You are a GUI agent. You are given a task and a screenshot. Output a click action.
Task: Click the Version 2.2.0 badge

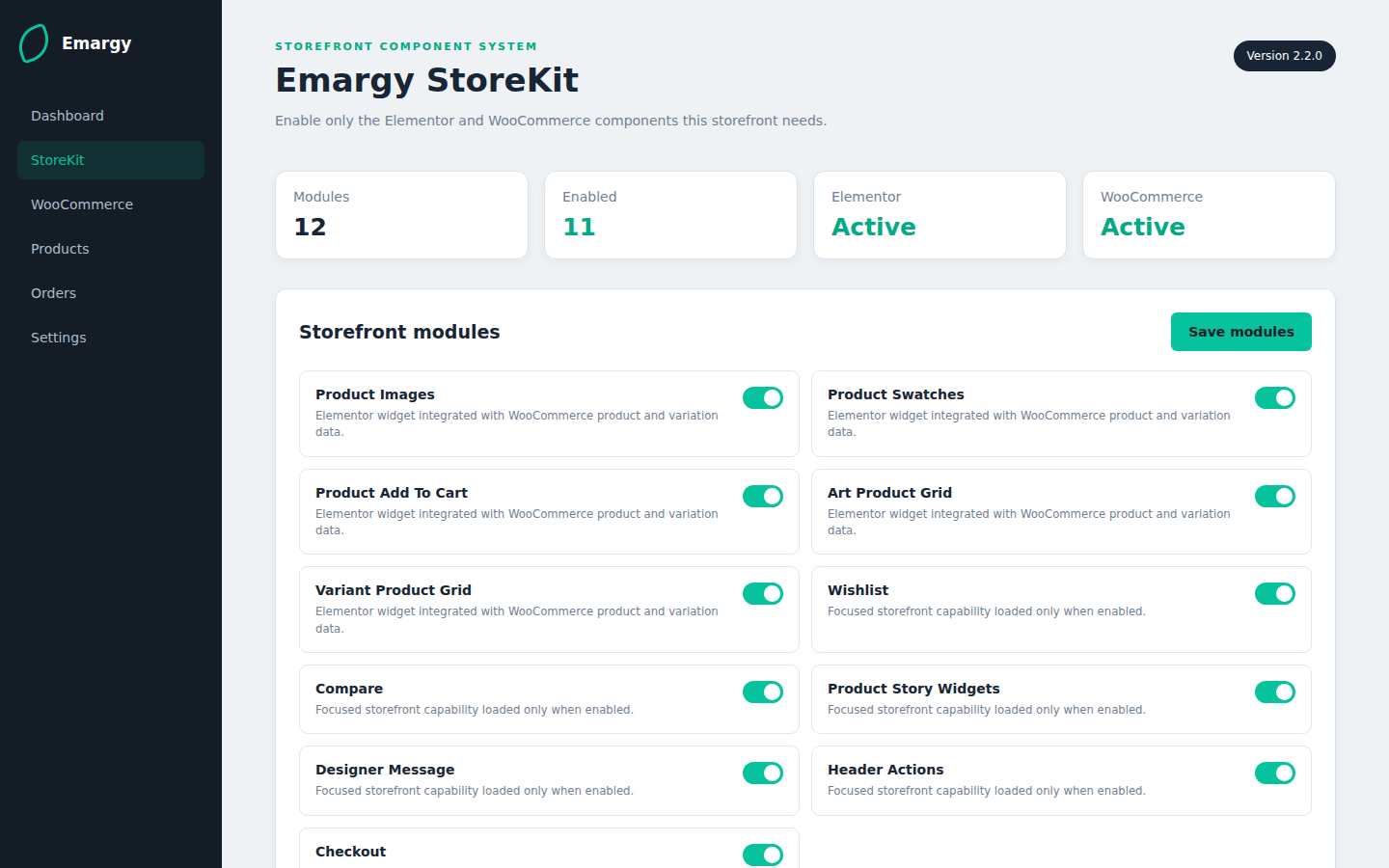pyautogui.click(x=1284, y=56)
